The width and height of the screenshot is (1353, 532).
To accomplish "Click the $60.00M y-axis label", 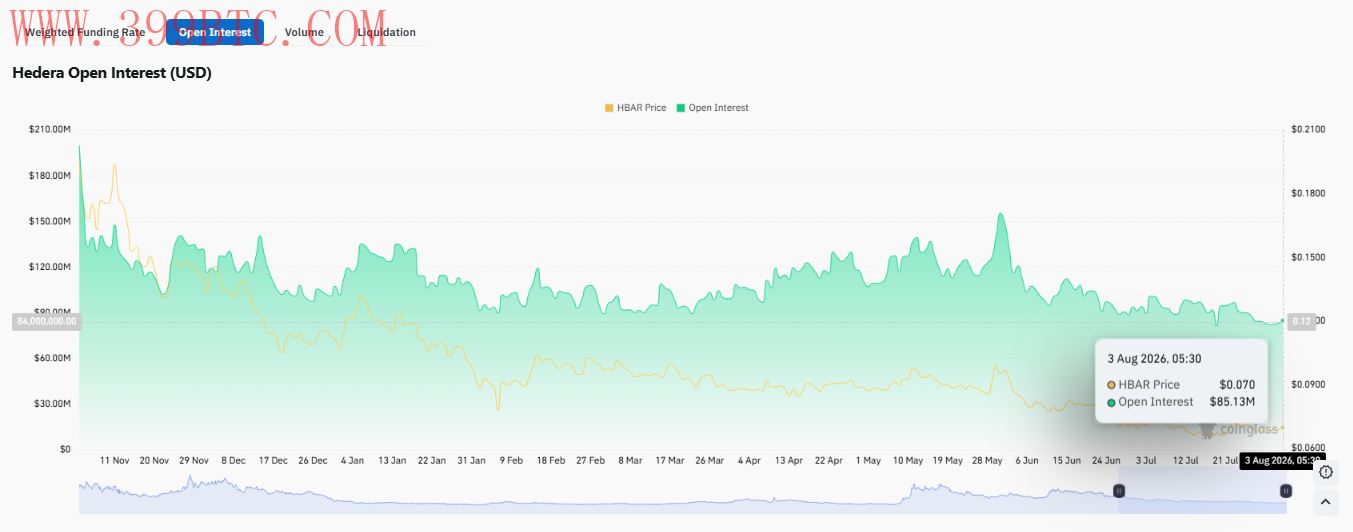I will click(x=51, y=358).
